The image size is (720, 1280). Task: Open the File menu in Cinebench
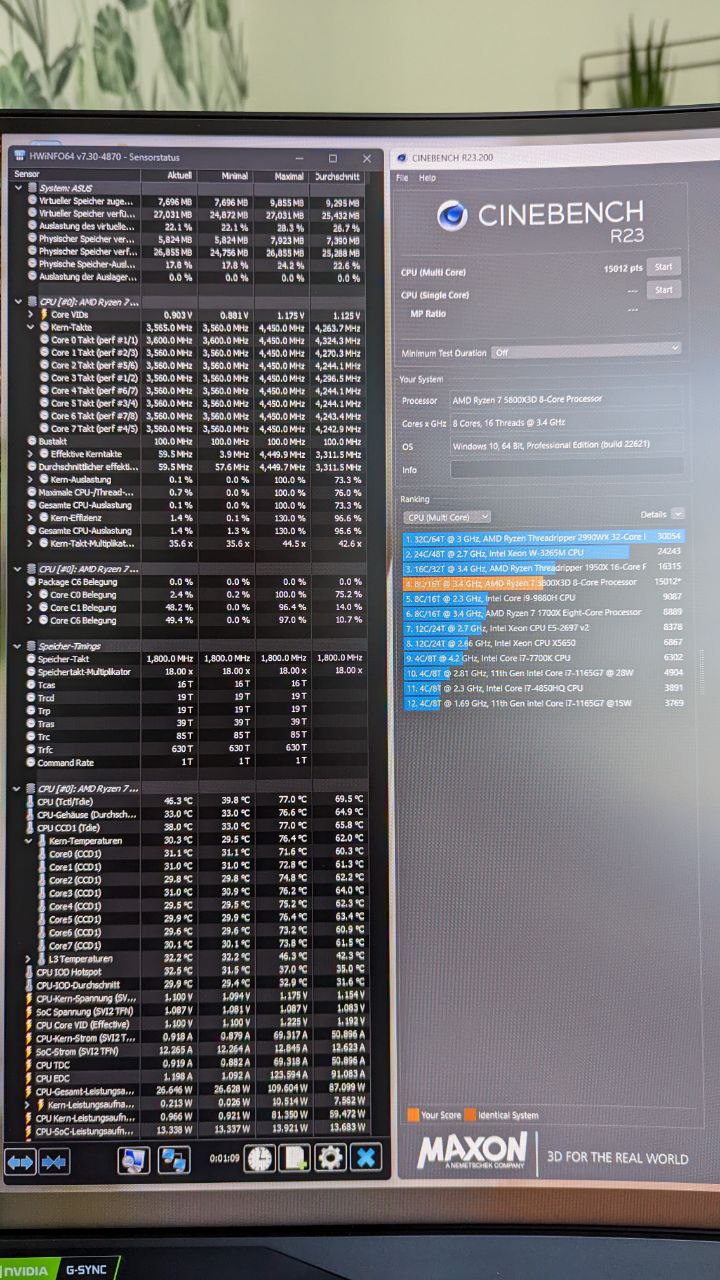click(x=402, y=178)
